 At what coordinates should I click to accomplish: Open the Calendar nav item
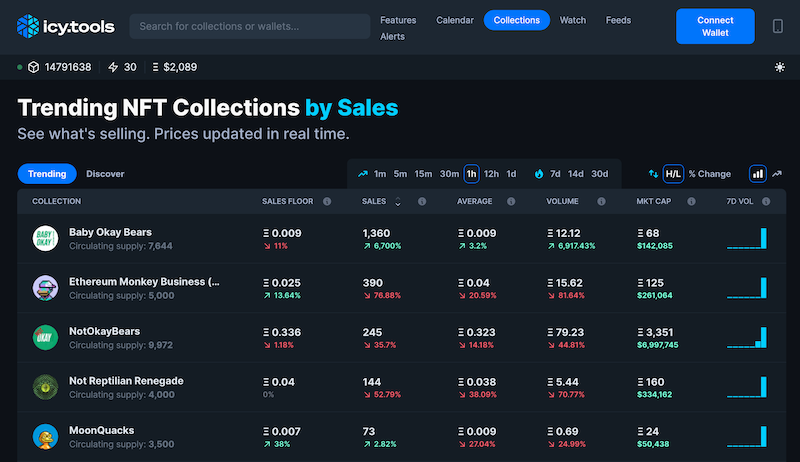coord(453,20)
